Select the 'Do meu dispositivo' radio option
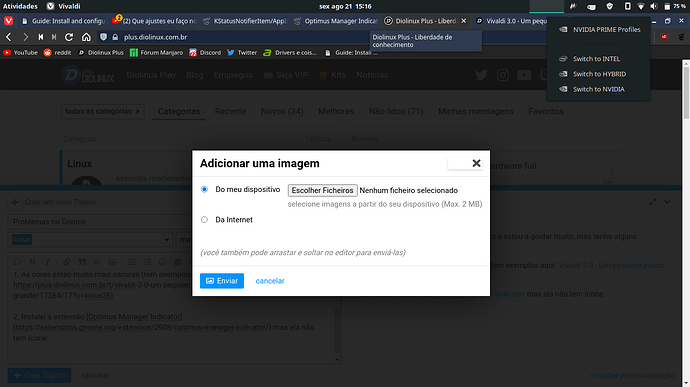This screenshot has height=387, width=690. point(204,189)
